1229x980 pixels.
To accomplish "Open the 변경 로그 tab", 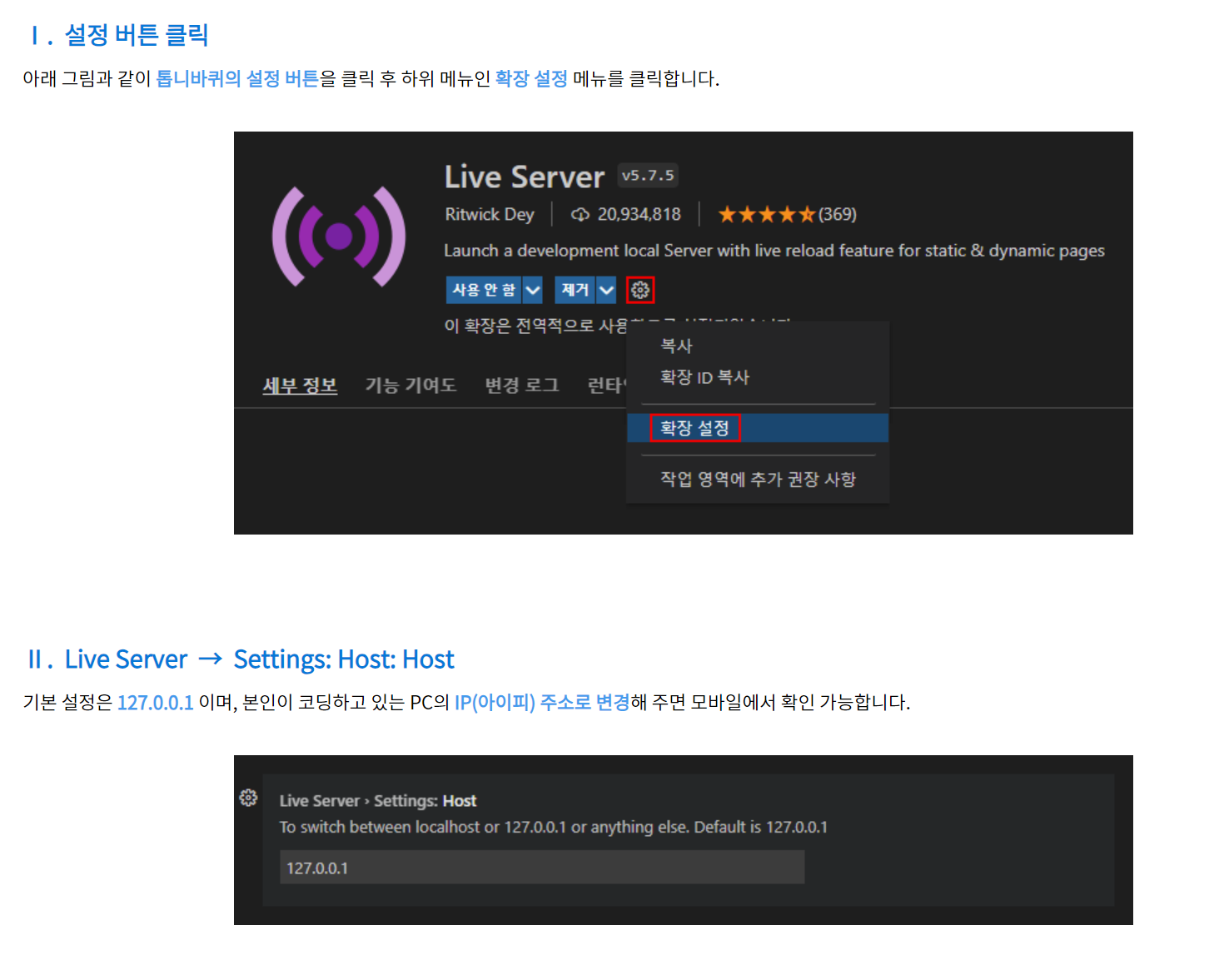I will coord(522,386).
